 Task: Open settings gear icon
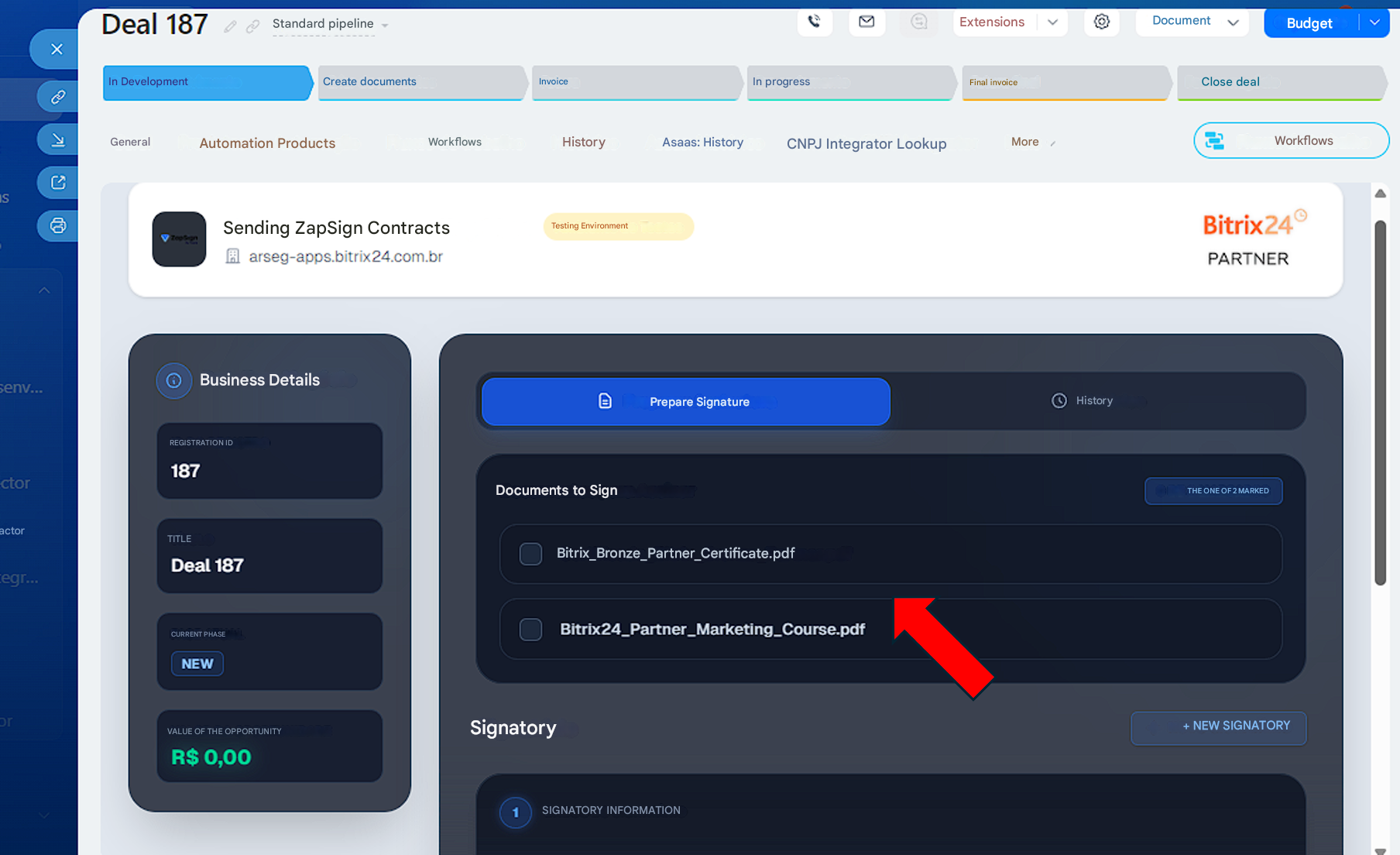click(x=1101, y=22)
